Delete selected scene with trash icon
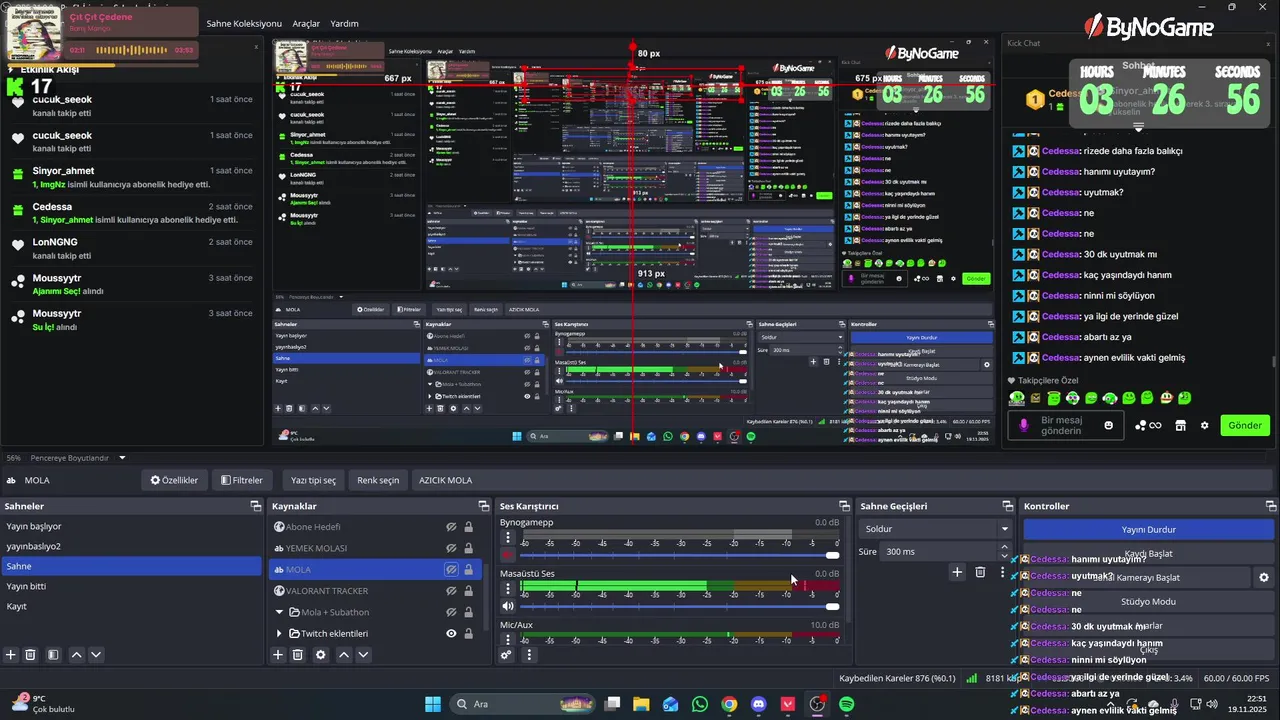Screen dimensions: 1280x720 [31, 654]
